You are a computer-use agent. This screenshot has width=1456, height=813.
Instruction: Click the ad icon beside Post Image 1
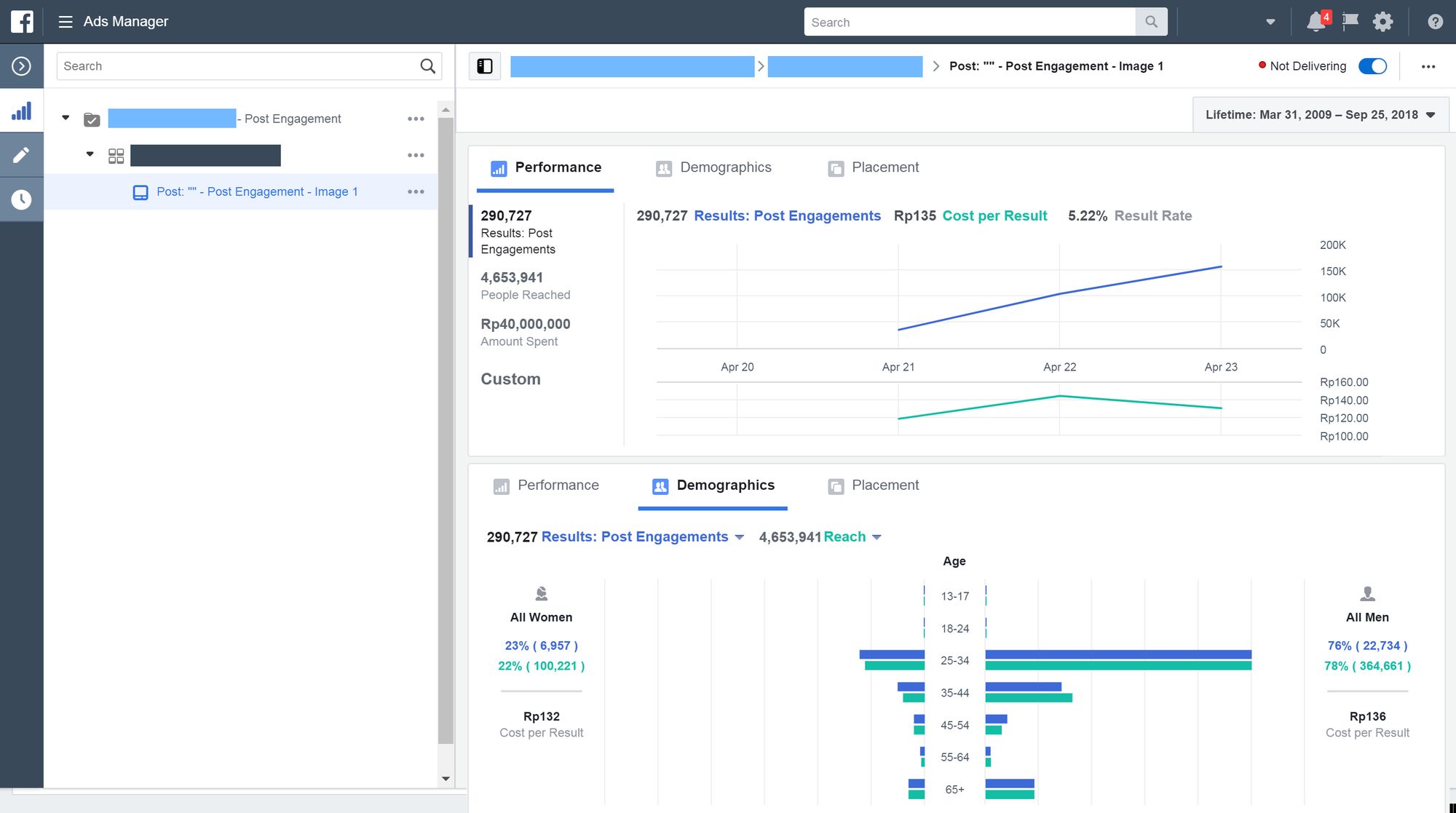pyautogui.click(x=141, y=192)
